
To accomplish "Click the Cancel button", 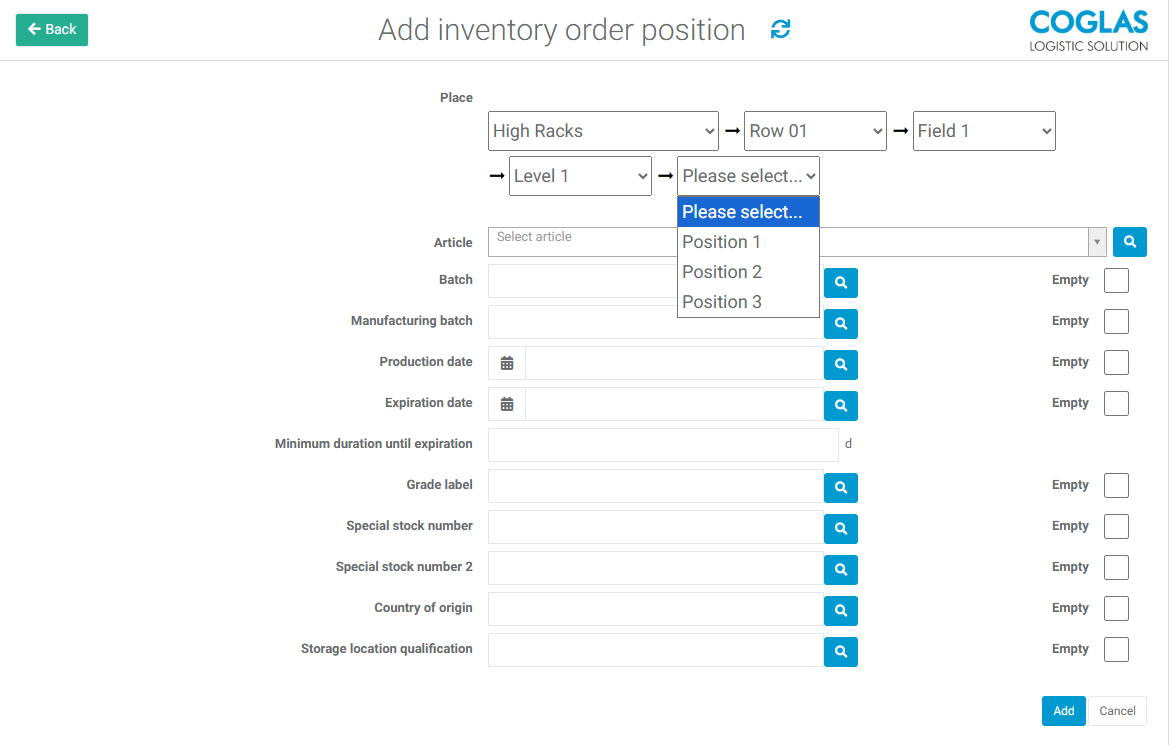I will pos(1117,711).
